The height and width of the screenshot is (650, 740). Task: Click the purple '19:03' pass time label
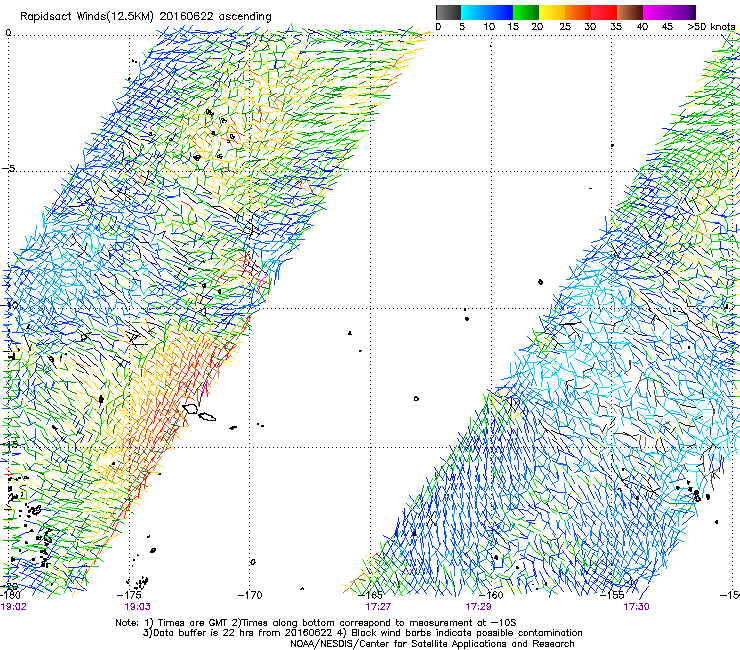point(137,607)
